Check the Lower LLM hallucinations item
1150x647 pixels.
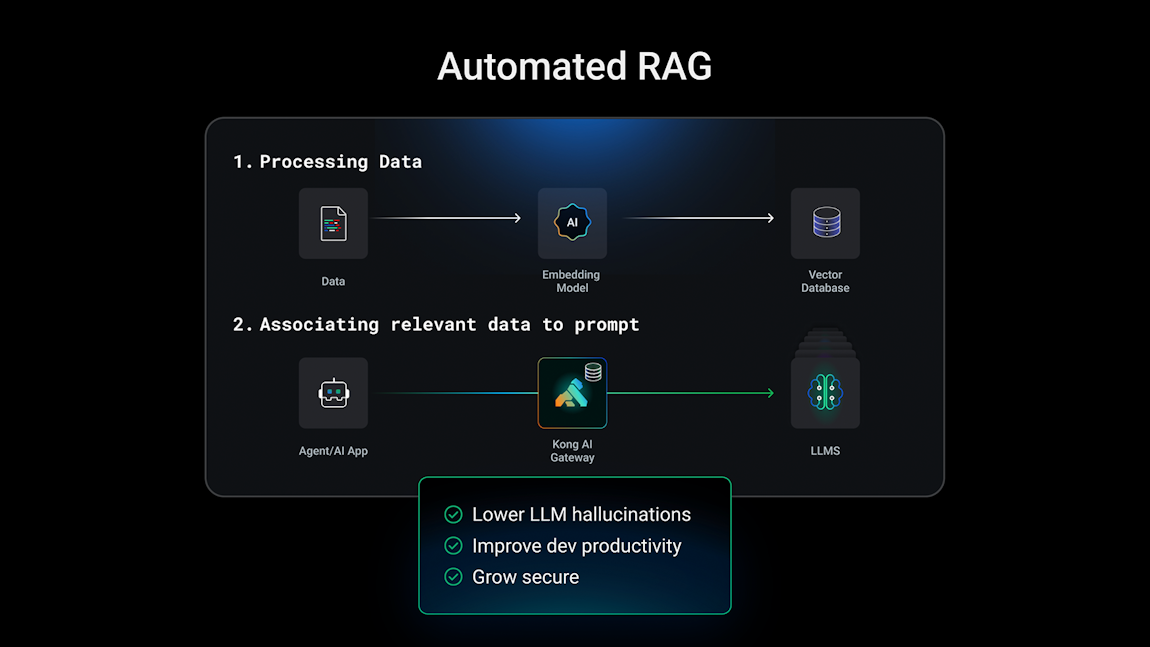click(x=453, y=514)
